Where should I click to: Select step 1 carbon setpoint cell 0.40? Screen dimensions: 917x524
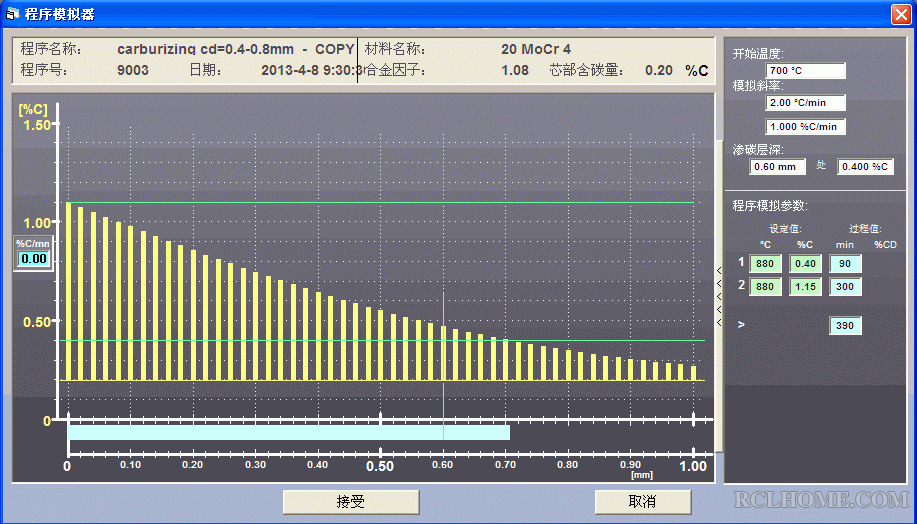click(805, 264)
